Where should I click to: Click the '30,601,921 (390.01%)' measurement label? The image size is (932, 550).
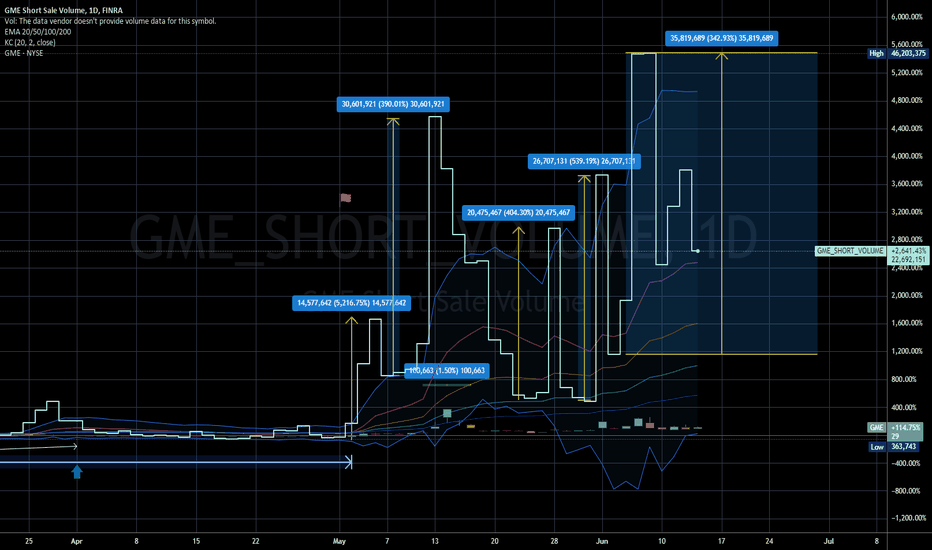[x=393, y=104]
